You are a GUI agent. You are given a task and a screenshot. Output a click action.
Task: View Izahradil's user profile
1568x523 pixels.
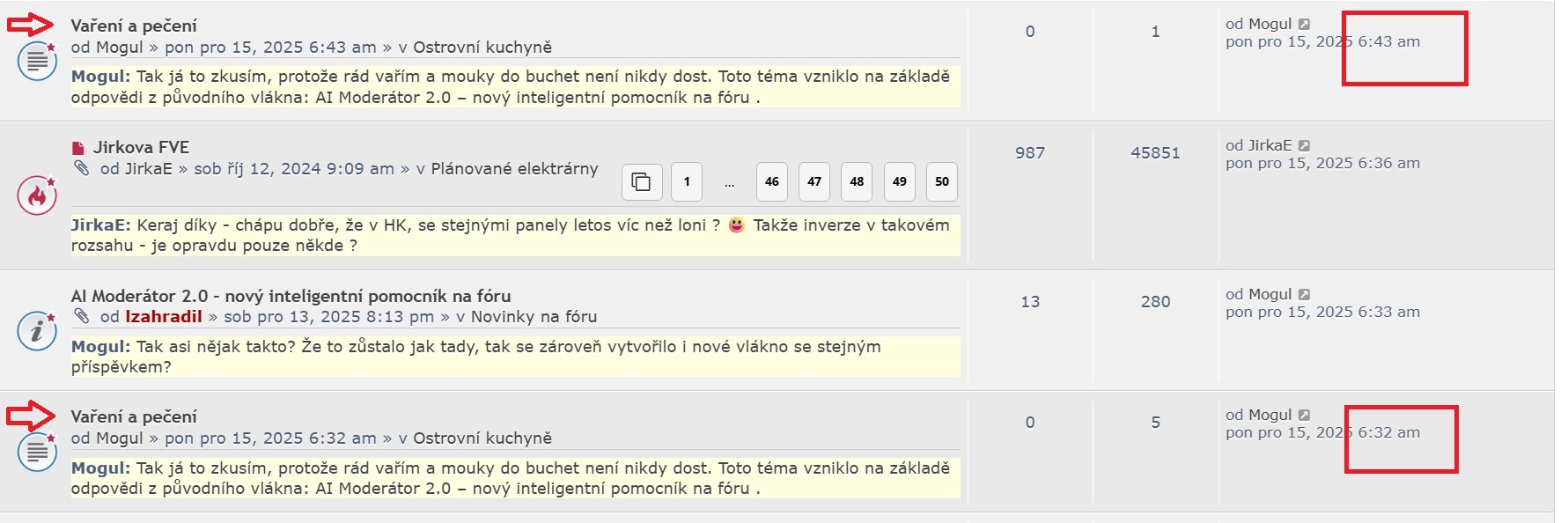tap(164, 316)
